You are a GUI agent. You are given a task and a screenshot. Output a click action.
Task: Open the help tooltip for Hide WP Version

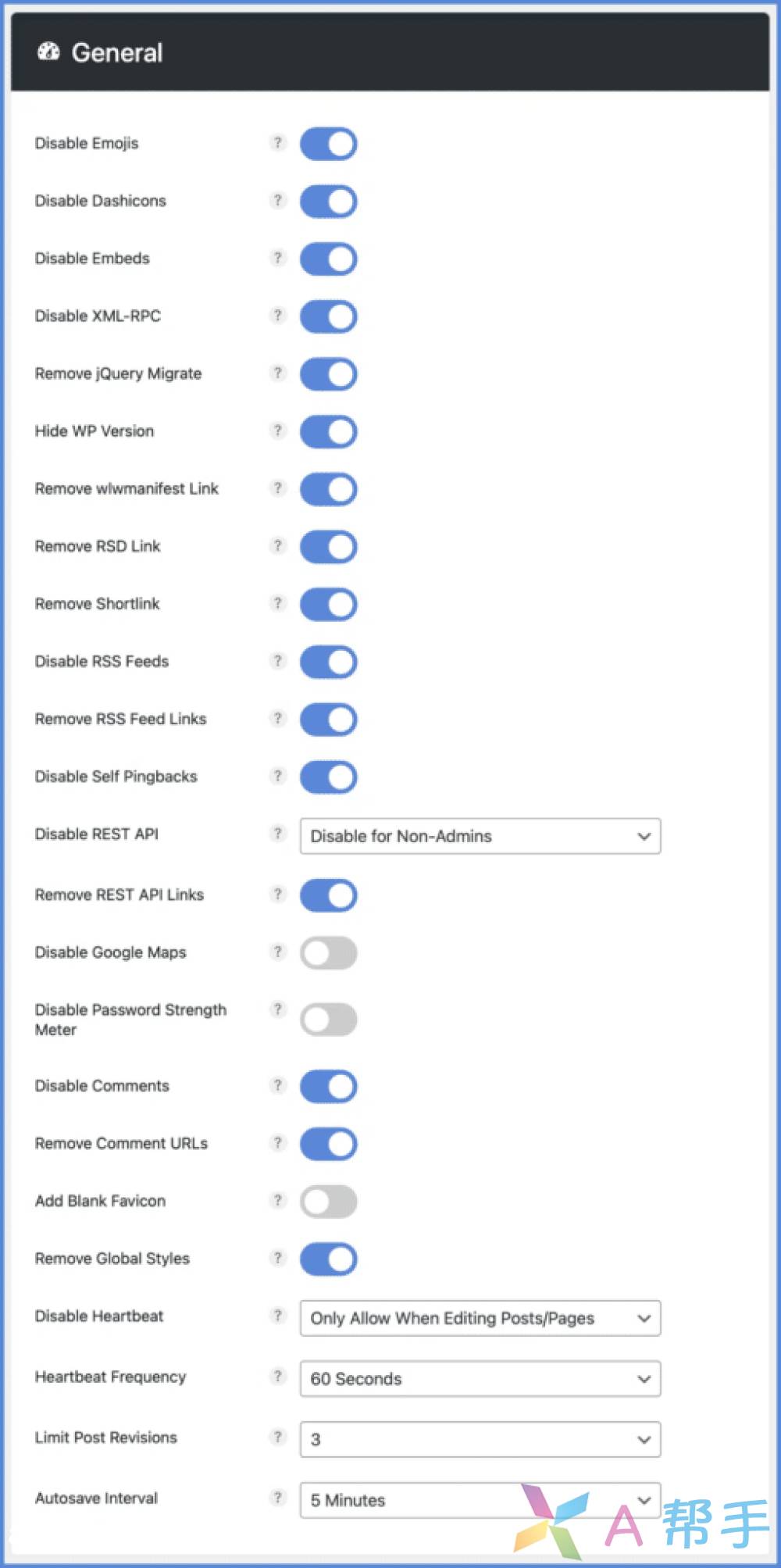coord(277,430)
